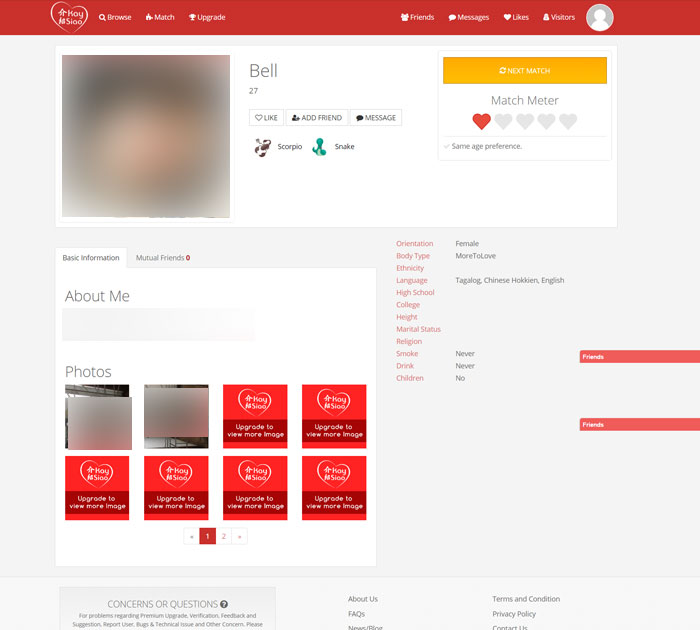Screen dimensions: 700x630
Task: Switch to the Mutual Friends tab
Action: 163,258
